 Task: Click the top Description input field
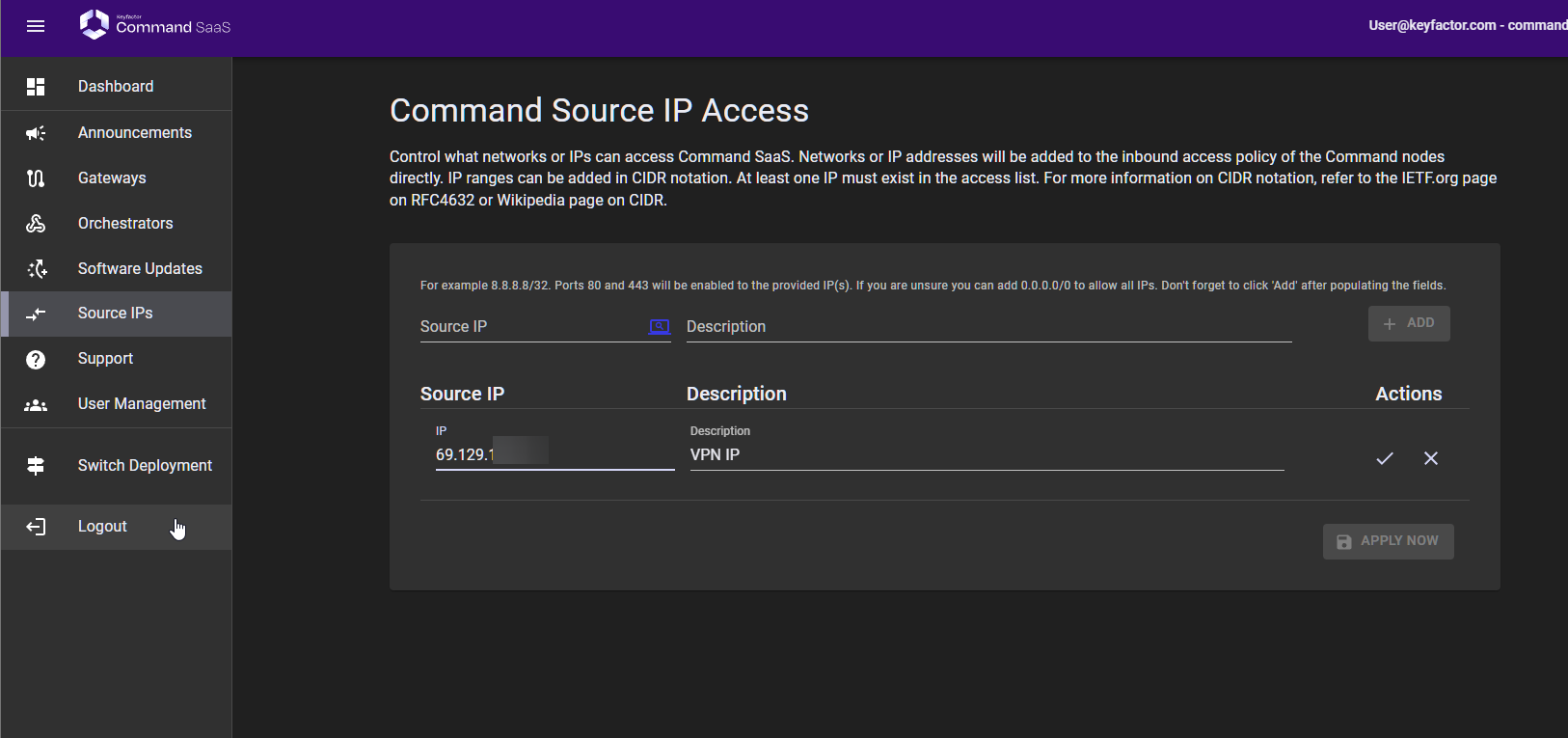[987, 327]
